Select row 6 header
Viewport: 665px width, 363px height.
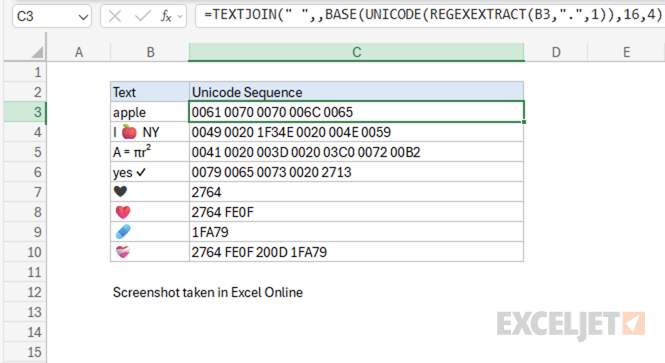pyautogui.click(x=25, y=172)
